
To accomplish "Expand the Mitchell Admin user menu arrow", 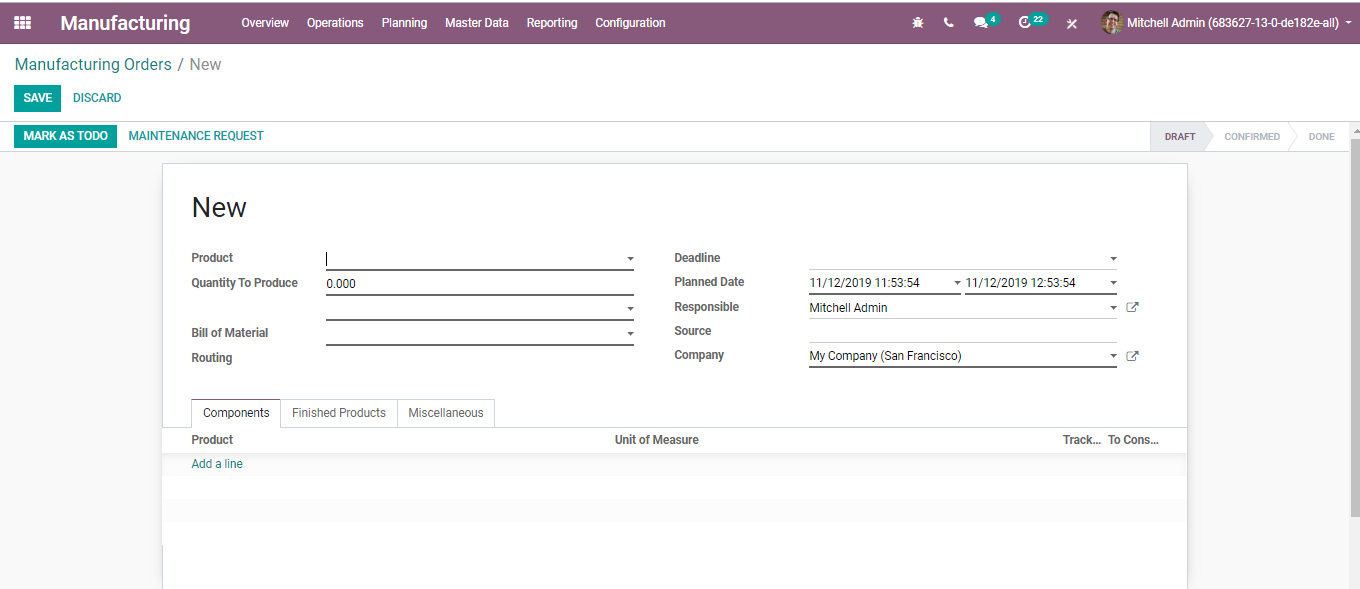I will [1349, 22].
